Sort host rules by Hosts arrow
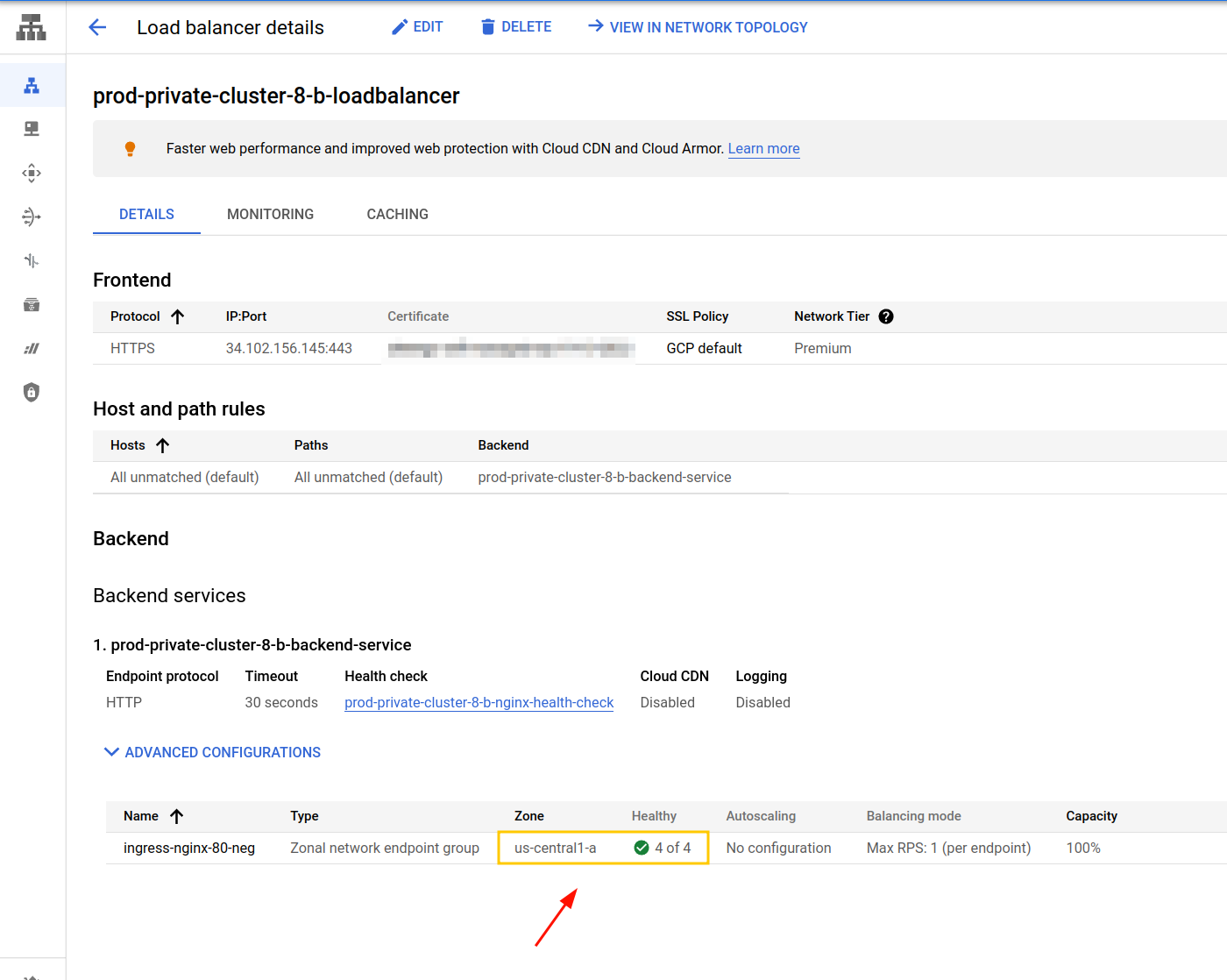Image resolution: width=1227 pixels, height=980 pixels. 163,445
